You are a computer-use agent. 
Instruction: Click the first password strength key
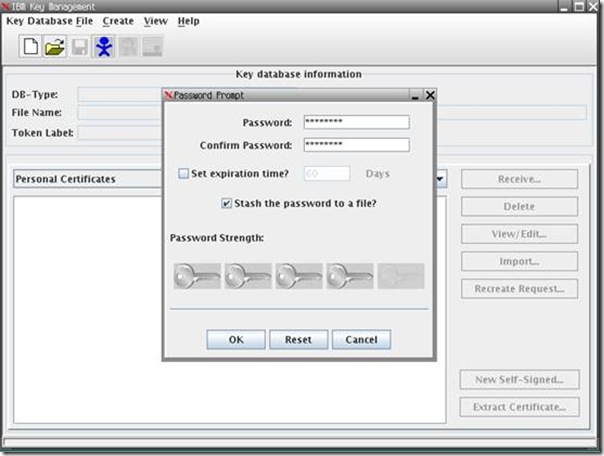[197, 276]
